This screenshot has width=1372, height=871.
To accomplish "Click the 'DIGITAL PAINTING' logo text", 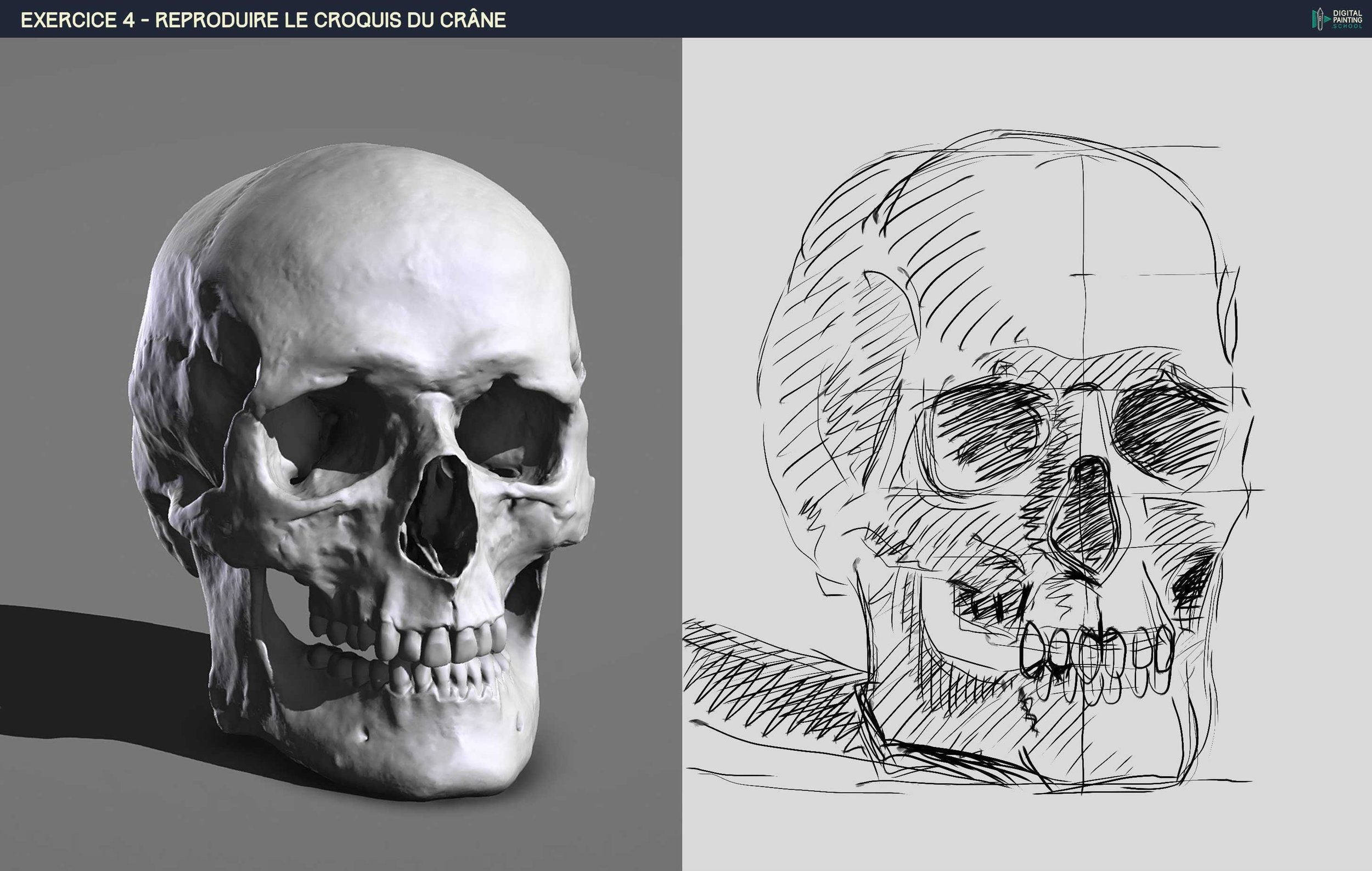I will pos(1347,16).
